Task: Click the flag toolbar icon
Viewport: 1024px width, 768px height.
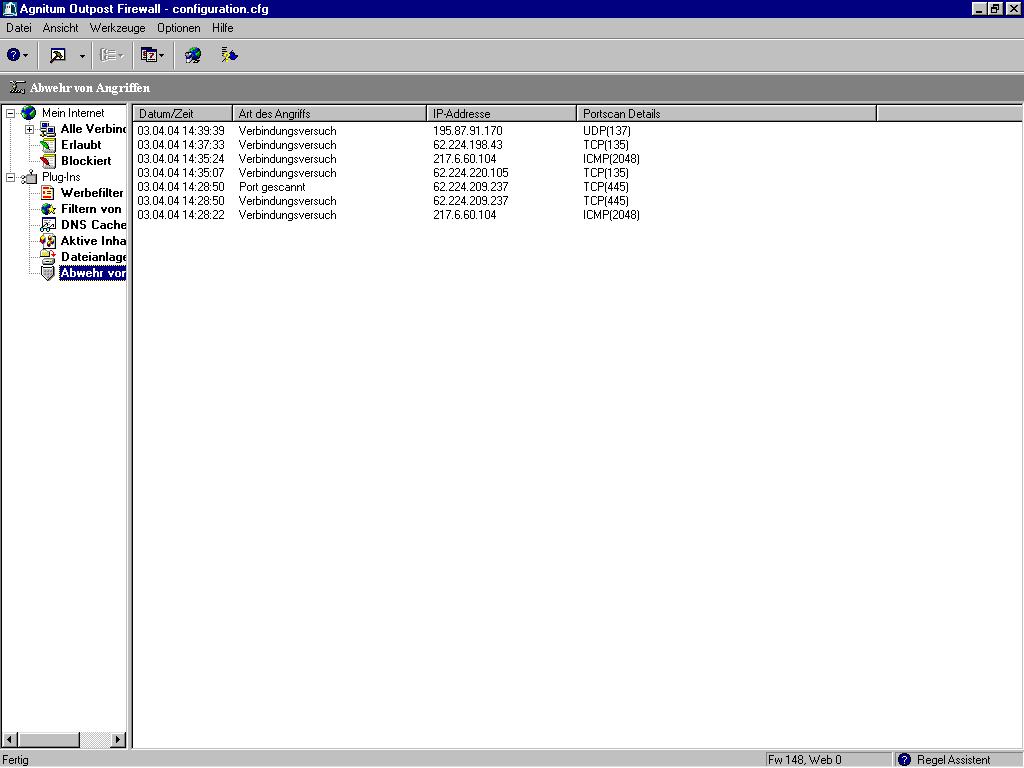Action: coord(229,55)
